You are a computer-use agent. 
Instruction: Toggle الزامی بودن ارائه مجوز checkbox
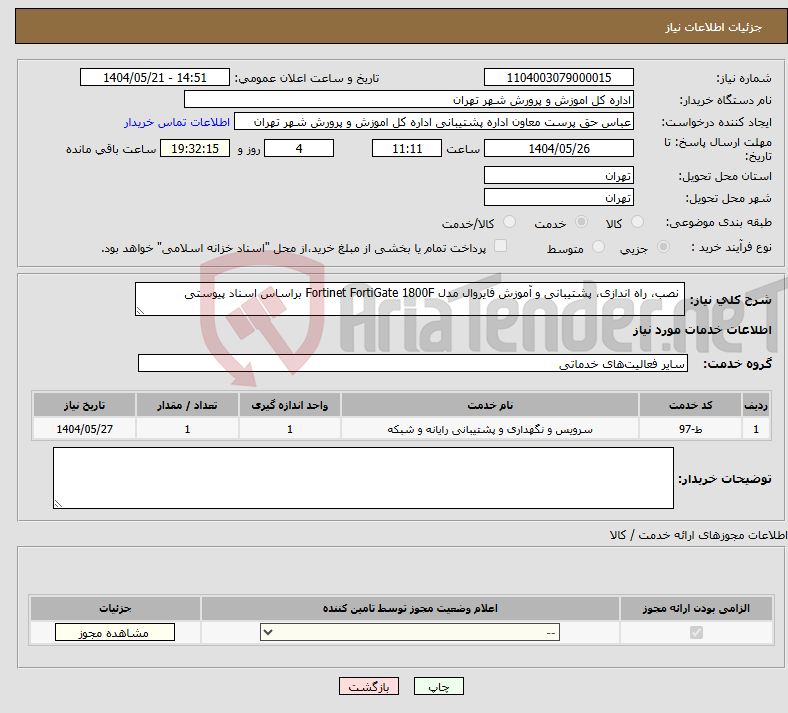tap(697, 632)
